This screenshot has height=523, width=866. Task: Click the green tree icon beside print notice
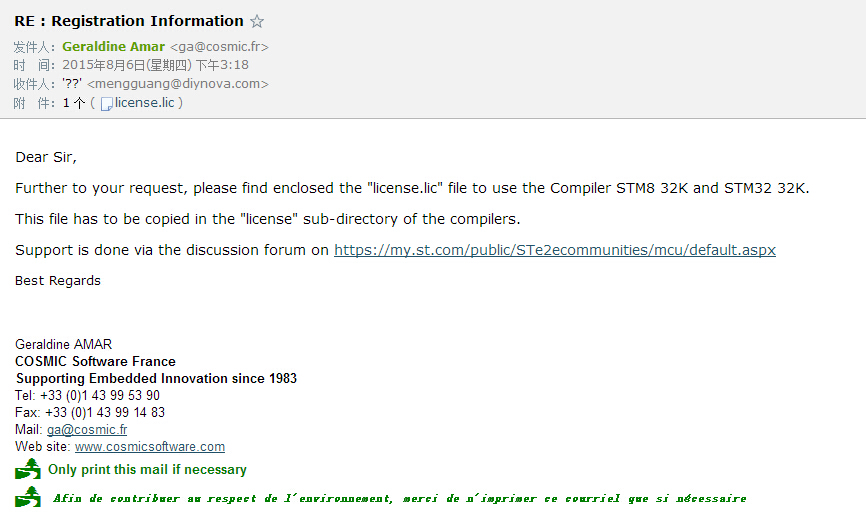coord(28,469)
